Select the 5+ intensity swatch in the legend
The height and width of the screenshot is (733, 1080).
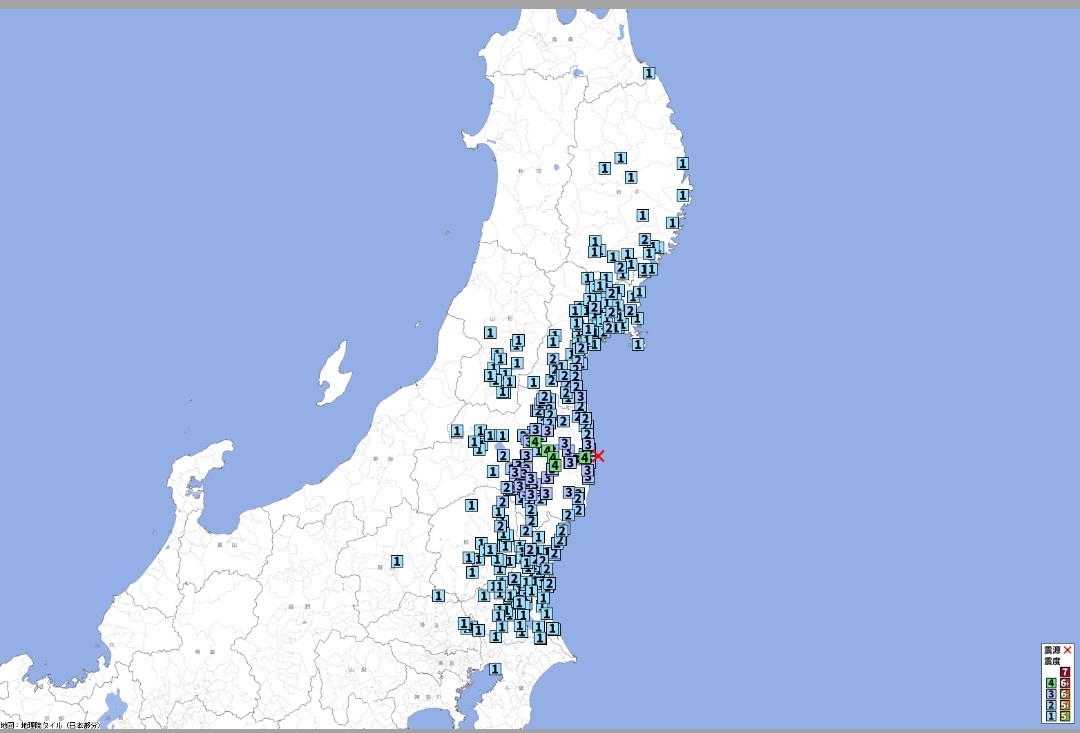click(1065, 705)
